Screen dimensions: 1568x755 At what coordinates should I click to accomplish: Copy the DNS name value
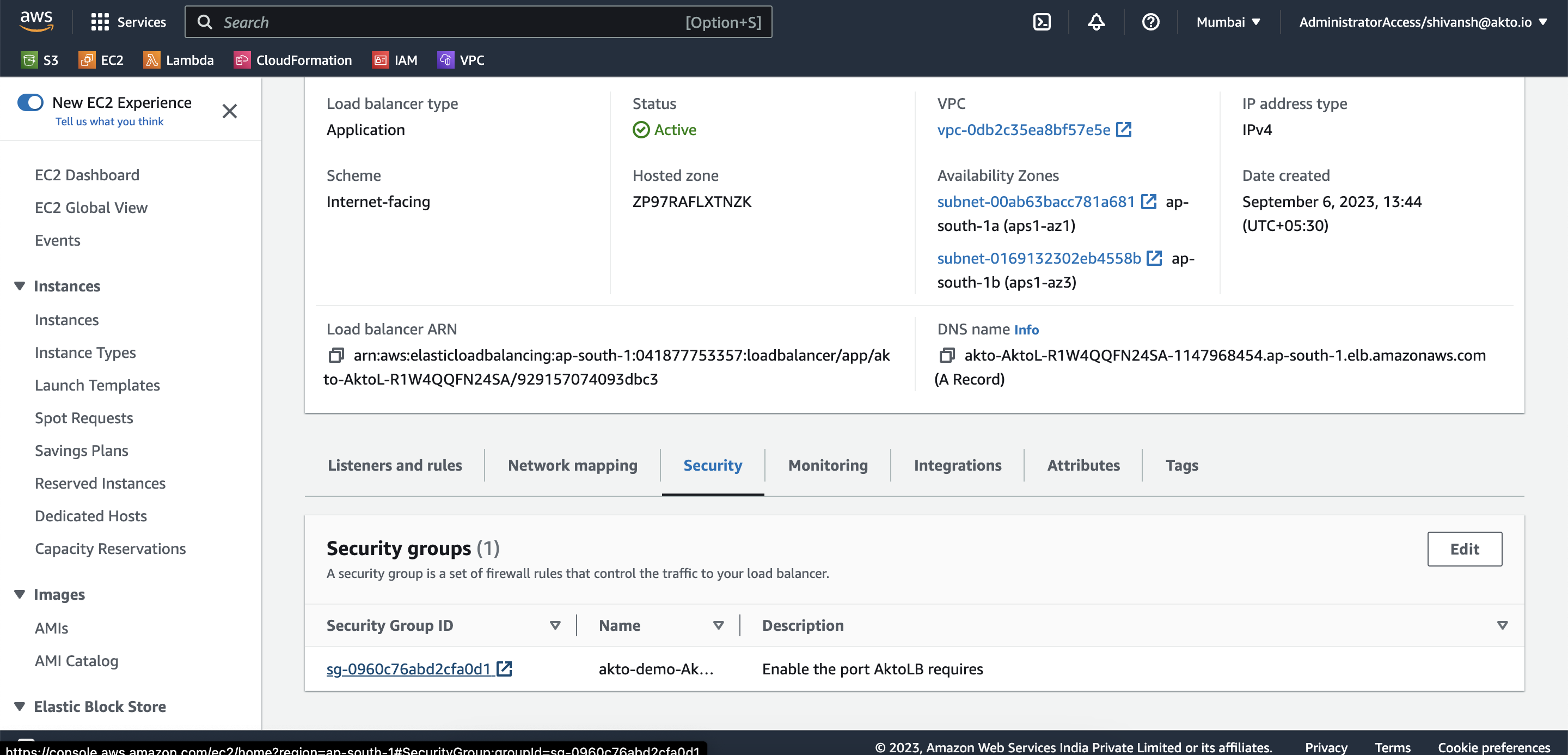tap(947, 355)
